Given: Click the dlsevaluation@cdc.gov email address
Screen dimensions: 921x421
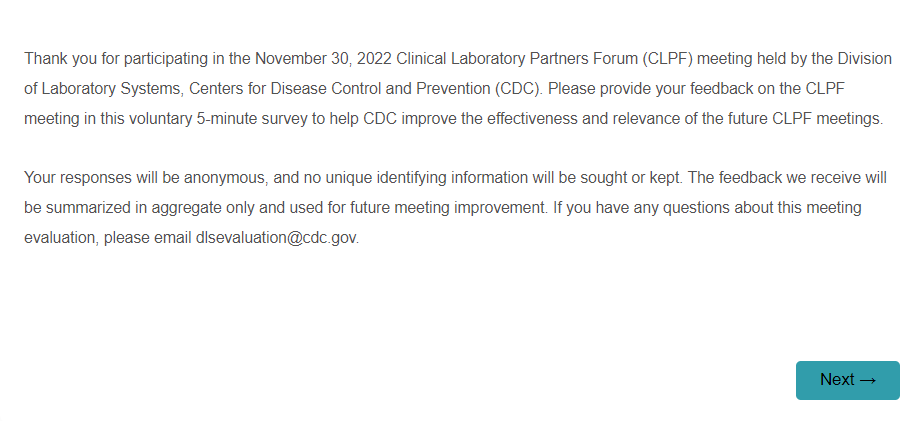Looking at the screenshot, I should click(x=276, y=239).
